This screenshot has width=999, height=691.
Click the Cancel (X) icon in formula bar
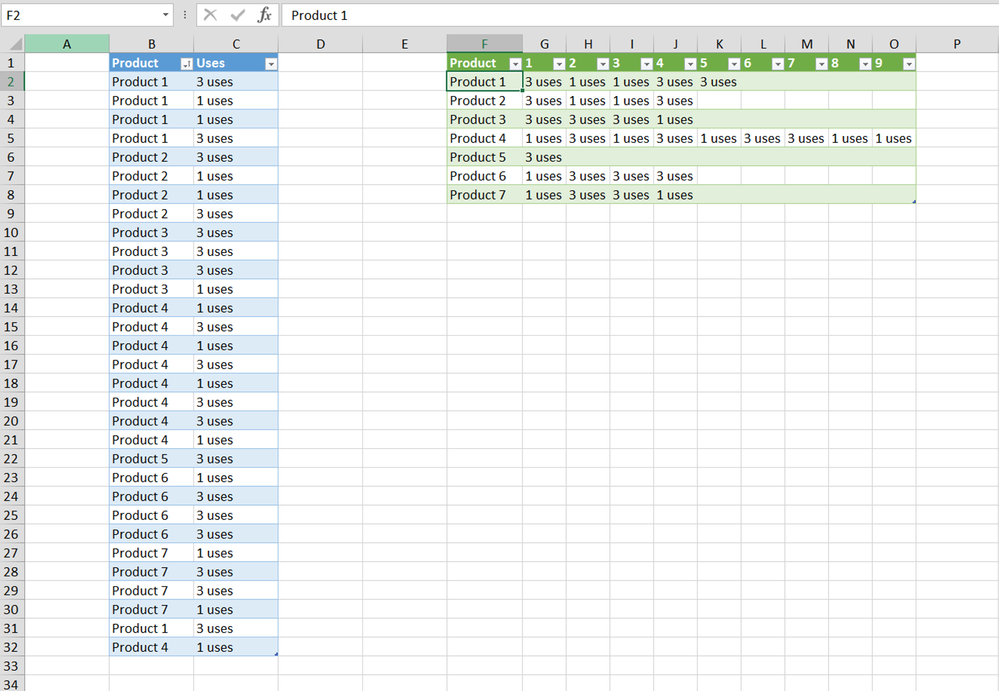pos(210,15)
